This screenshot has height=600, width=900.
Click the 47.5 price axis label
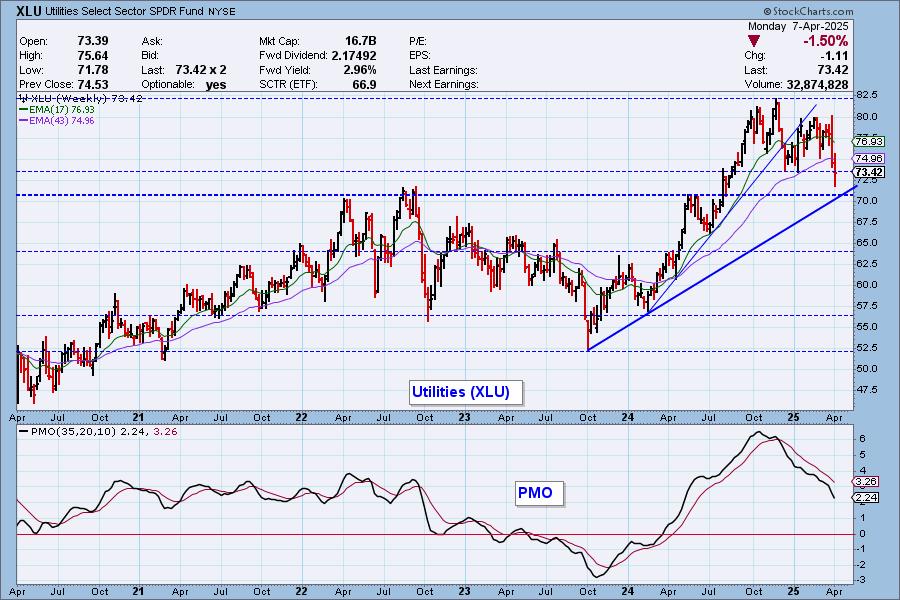click(x=866, y=390)
